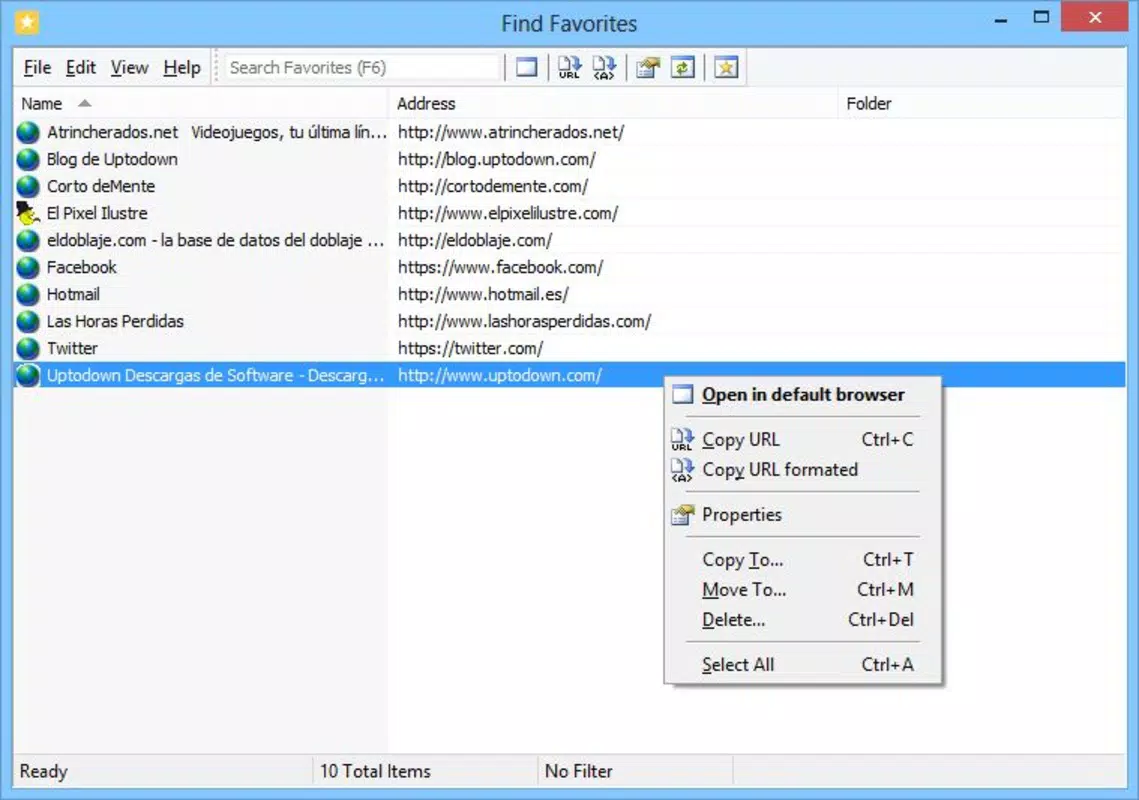The height and width of the screenshot is (800, 1139).
Task: Select the El Pixel Ilustre row
Action: pyautogui.click(x=570, y=213)
